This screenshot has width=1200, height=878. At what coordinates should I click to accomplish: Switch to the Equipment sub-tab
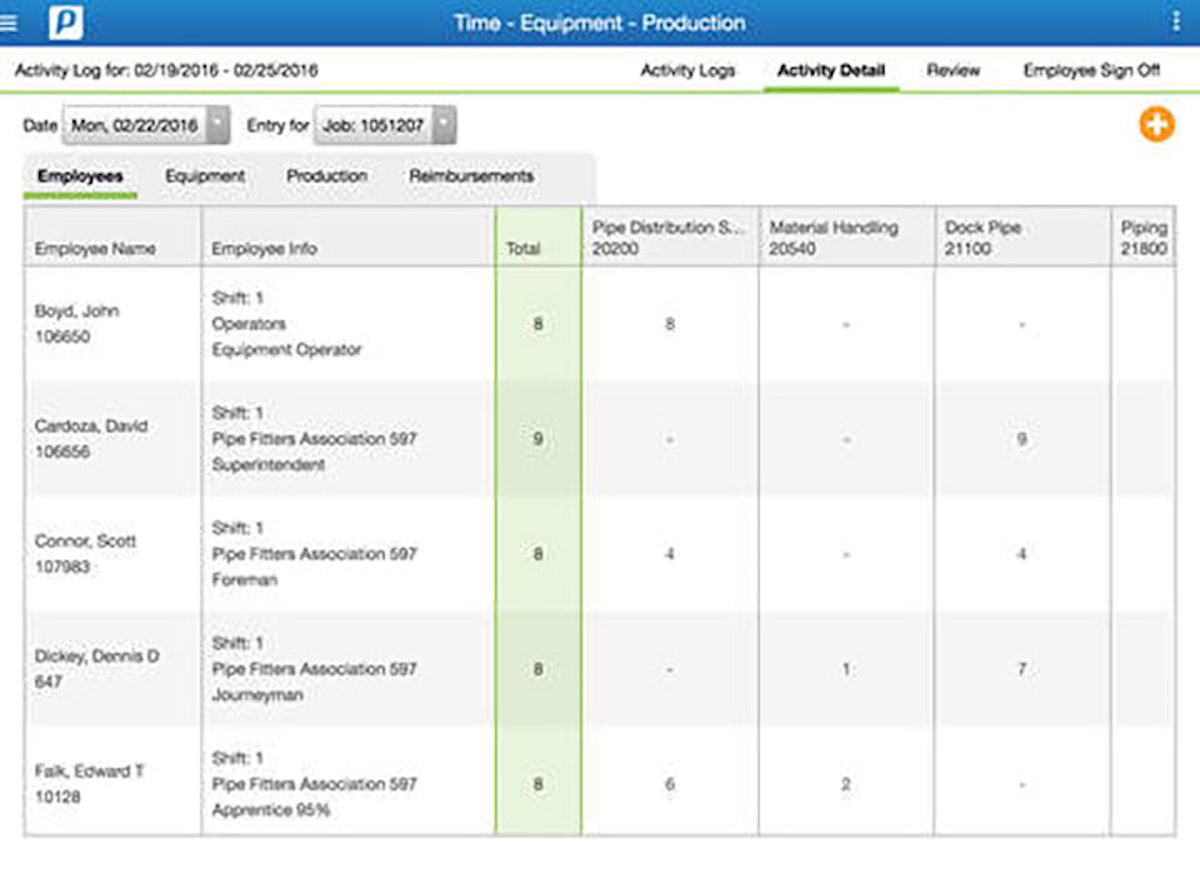205,176
